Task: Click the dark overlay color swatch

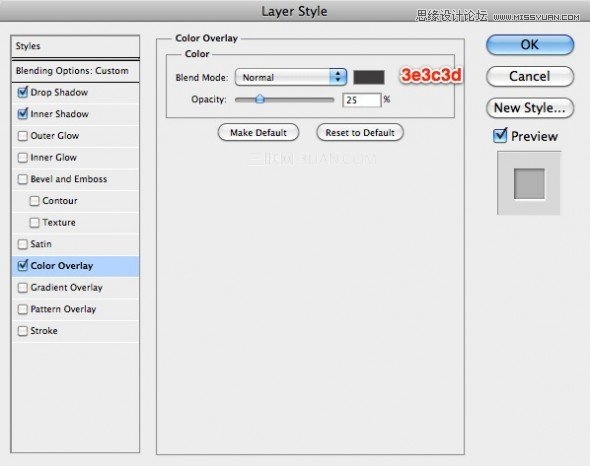Action: [x=369, y=77]
